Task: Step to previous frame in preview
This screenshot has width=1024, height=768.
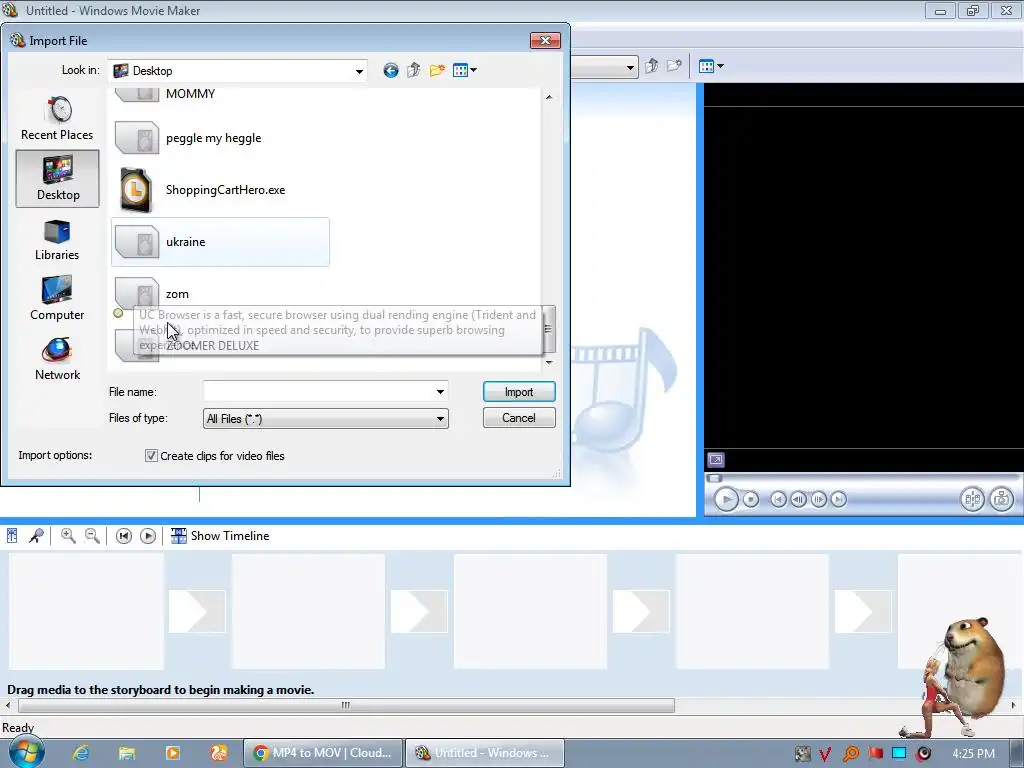Action: tap(798, 500)
